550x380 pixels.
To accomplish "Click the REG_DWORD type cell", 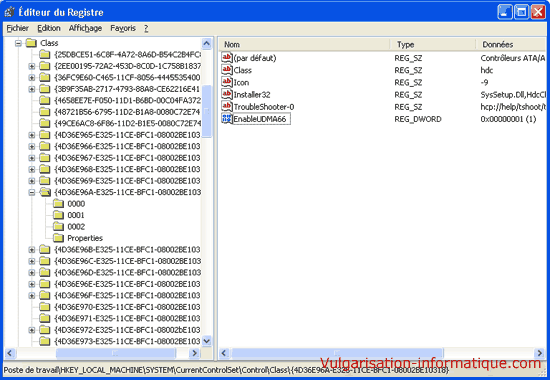I will (418, 119).
